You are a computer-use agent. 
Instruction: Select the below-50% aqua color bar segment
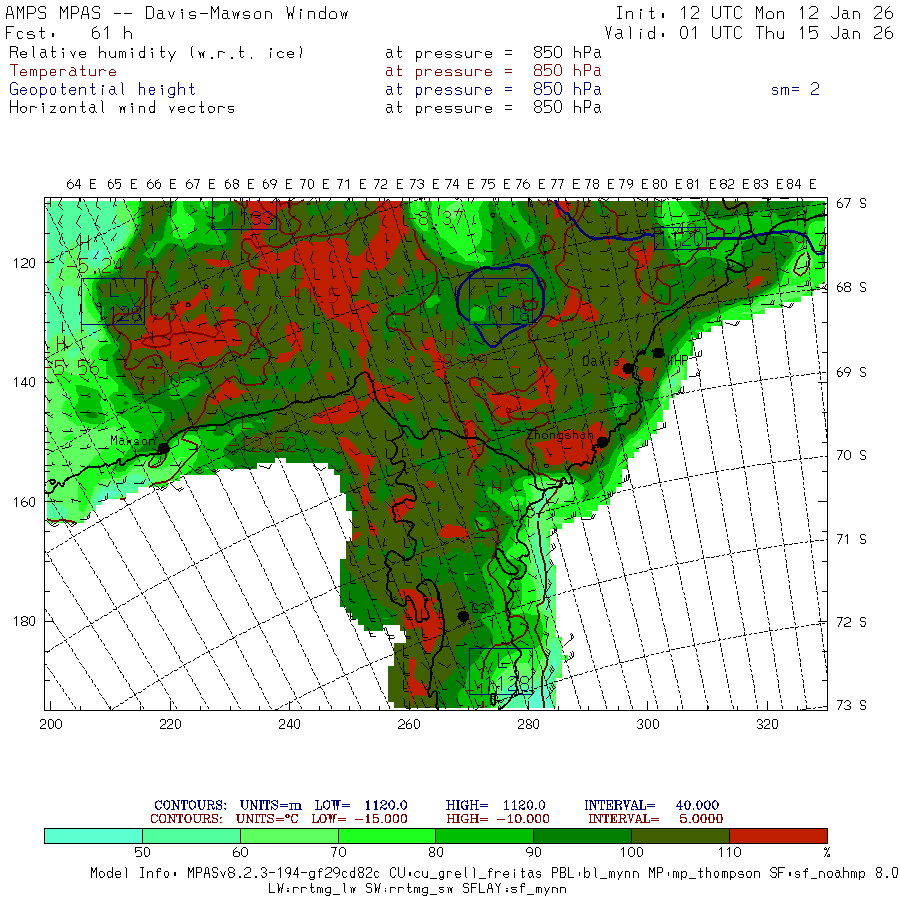tap(94, 836)
